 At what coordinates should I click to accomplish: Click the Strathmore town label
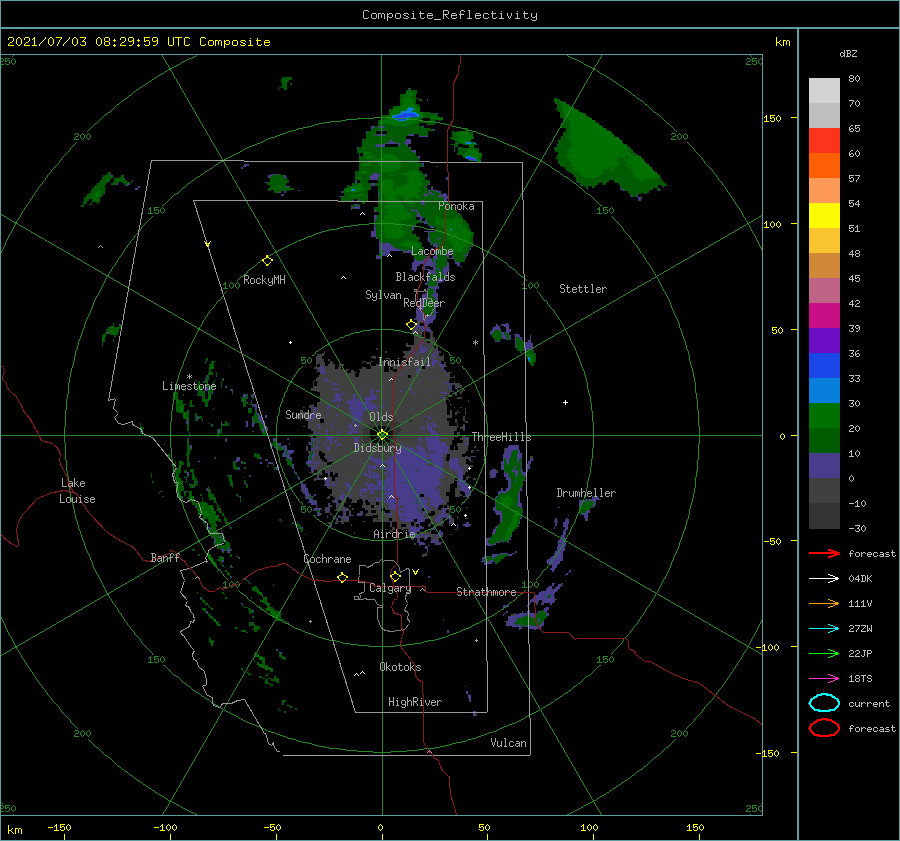pyautogui.click(x=486, y=592)
